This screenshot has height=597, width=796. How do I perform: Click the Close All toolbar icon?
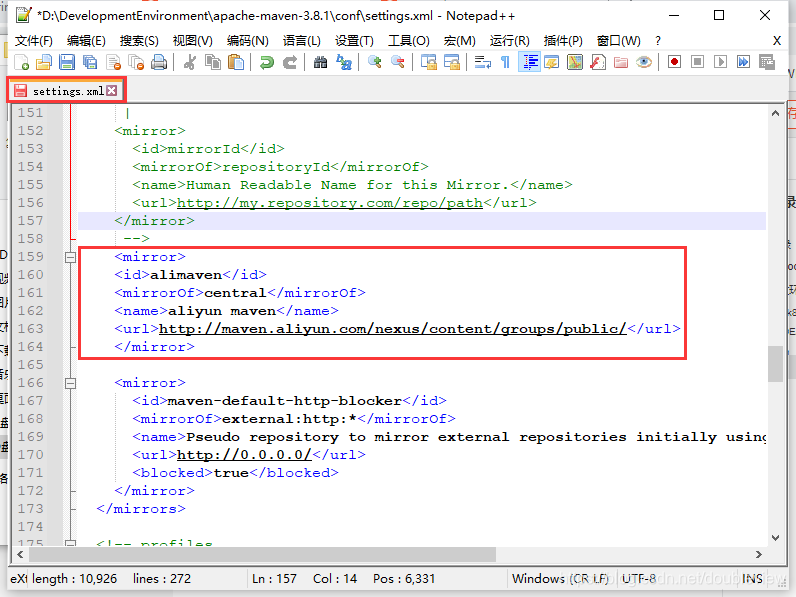coord(136,62)
